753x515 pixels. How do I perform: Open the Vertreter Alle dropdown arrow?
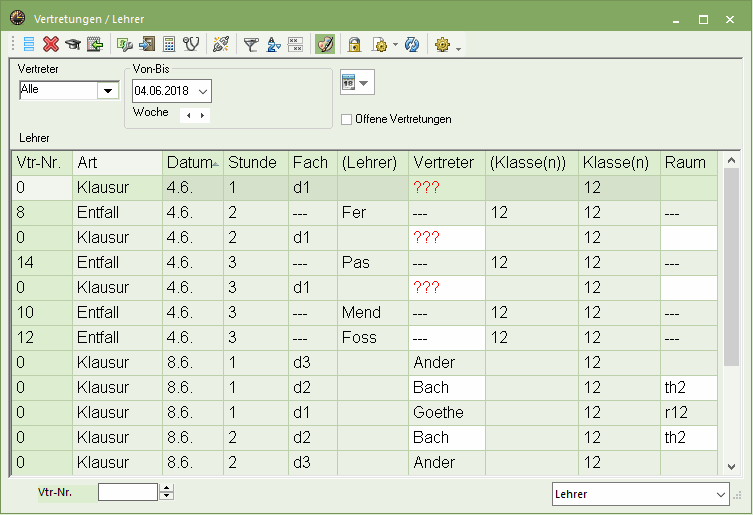[x=108, y=90]
